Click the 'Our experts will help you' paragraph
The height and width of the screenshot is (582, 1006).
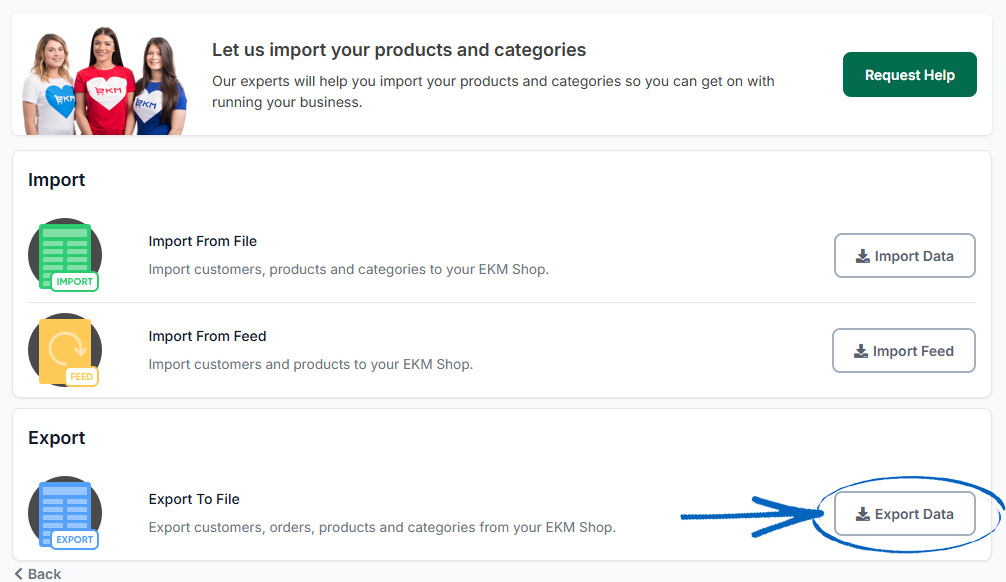click(x=493, y=92)
